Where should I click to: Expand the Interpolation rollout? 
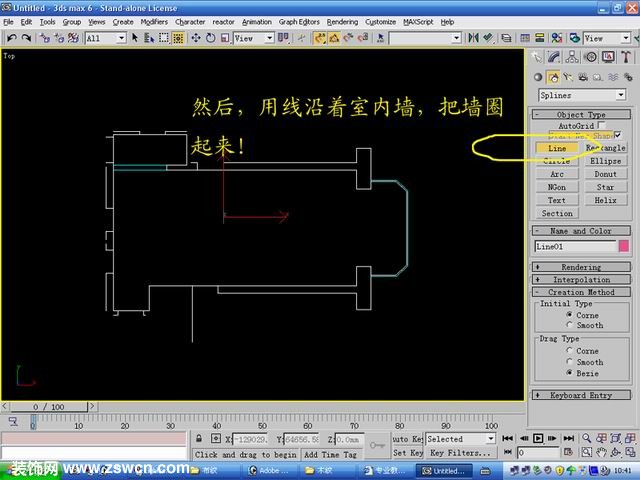(581, 280)
